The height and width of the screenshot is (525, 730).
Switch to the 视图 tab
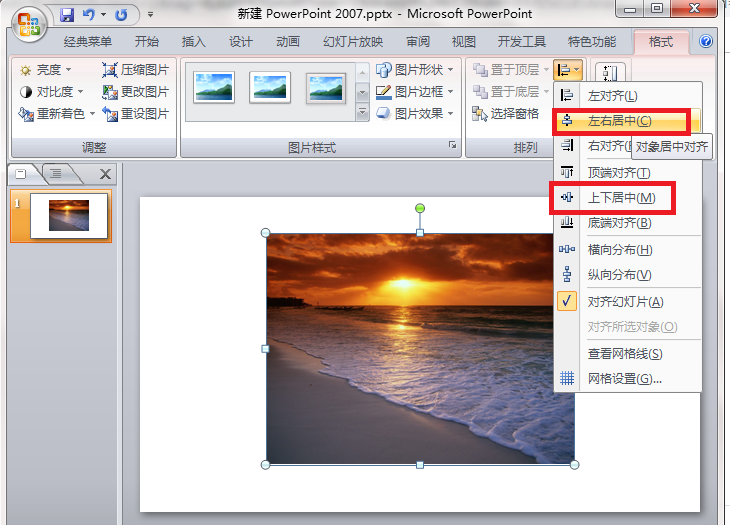point(464,42)
